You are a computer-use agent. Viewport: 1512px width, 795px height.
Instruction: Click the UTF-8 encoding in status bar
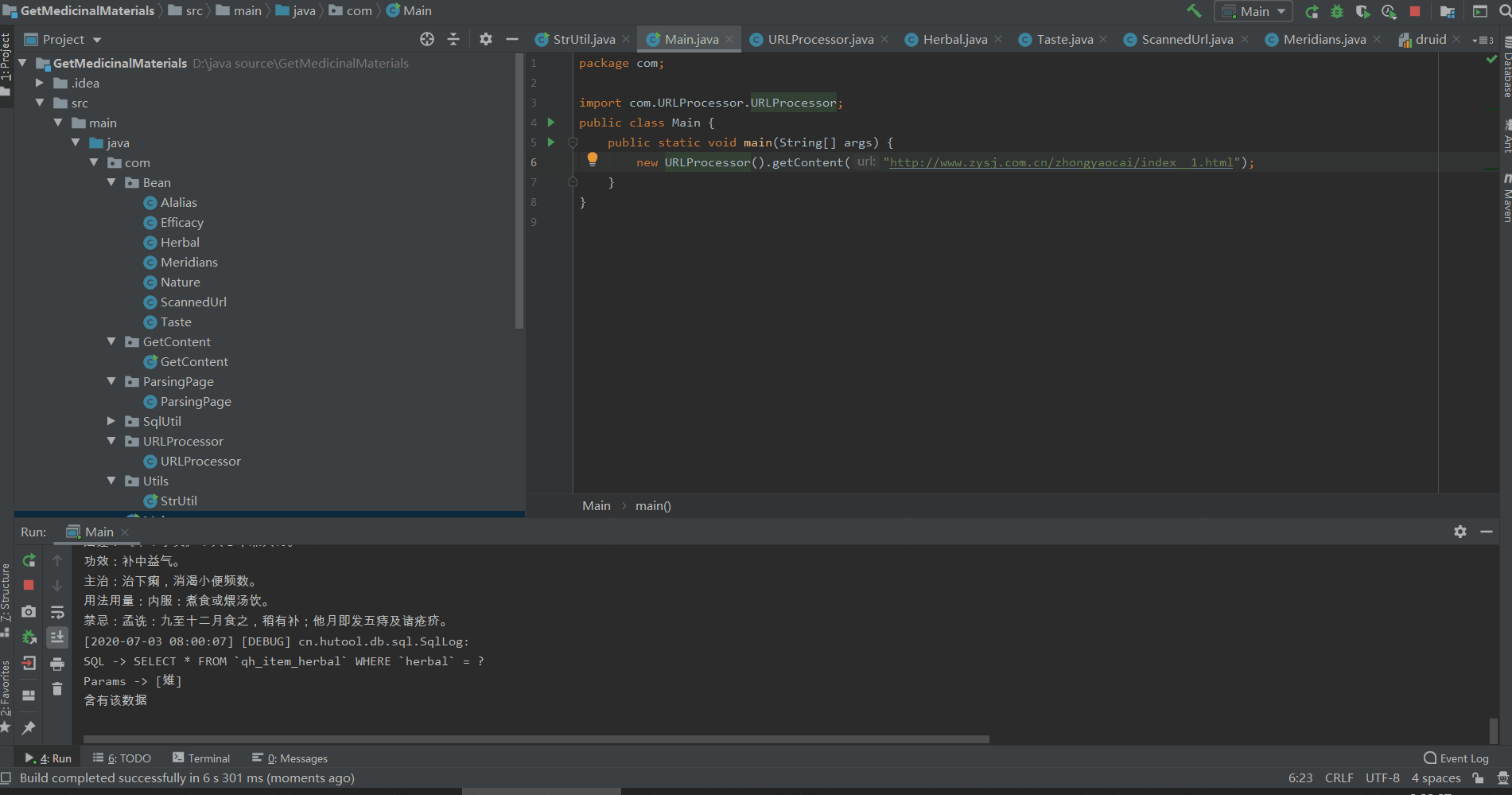tap(1382, 777)
